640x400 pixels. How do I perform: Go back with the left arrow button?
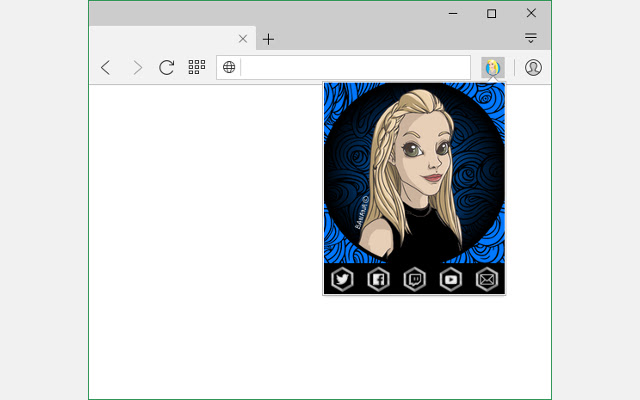pos(106,67)
